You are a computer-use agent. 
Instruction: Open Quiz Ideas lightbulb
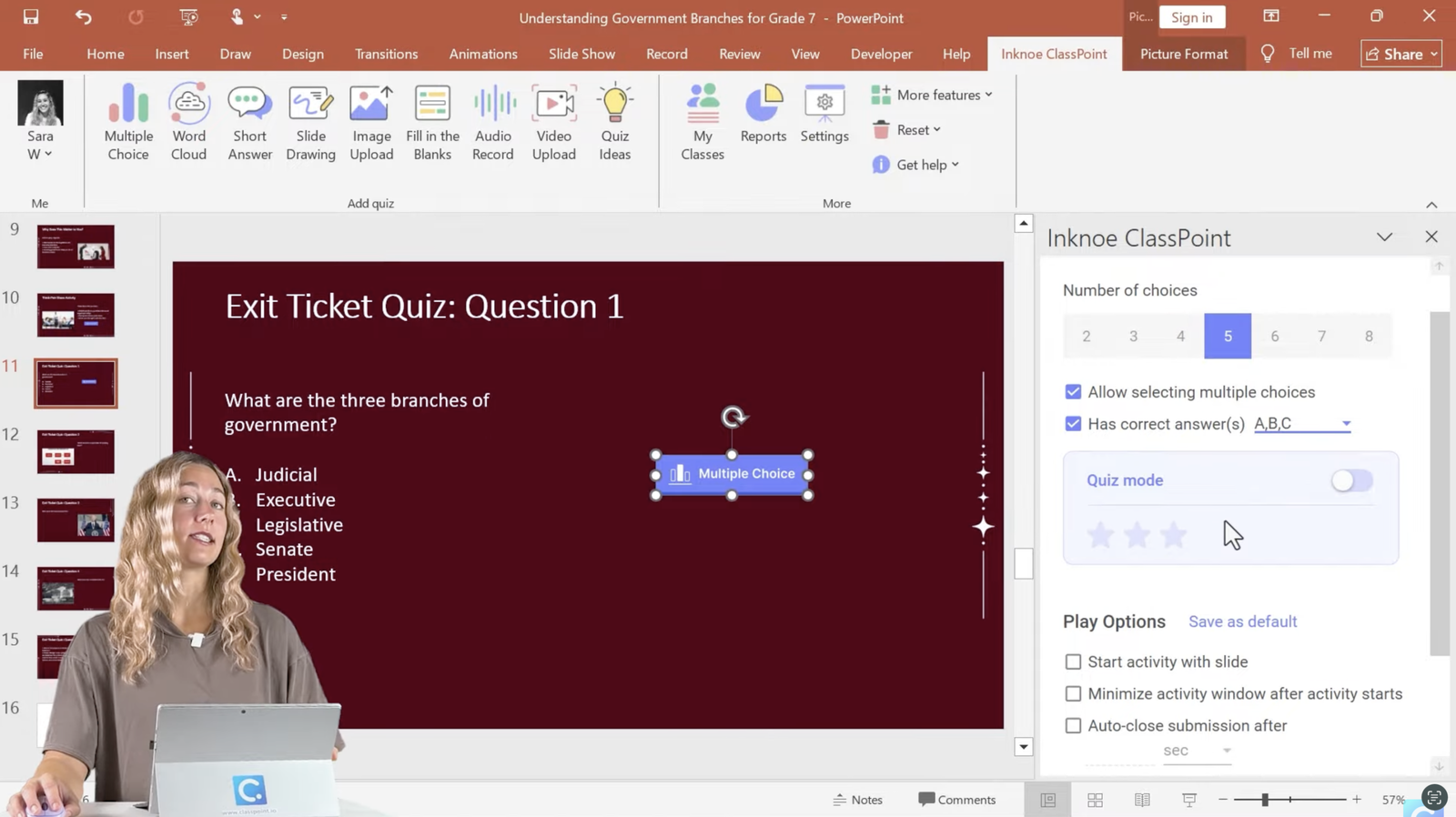coord(614,122)
